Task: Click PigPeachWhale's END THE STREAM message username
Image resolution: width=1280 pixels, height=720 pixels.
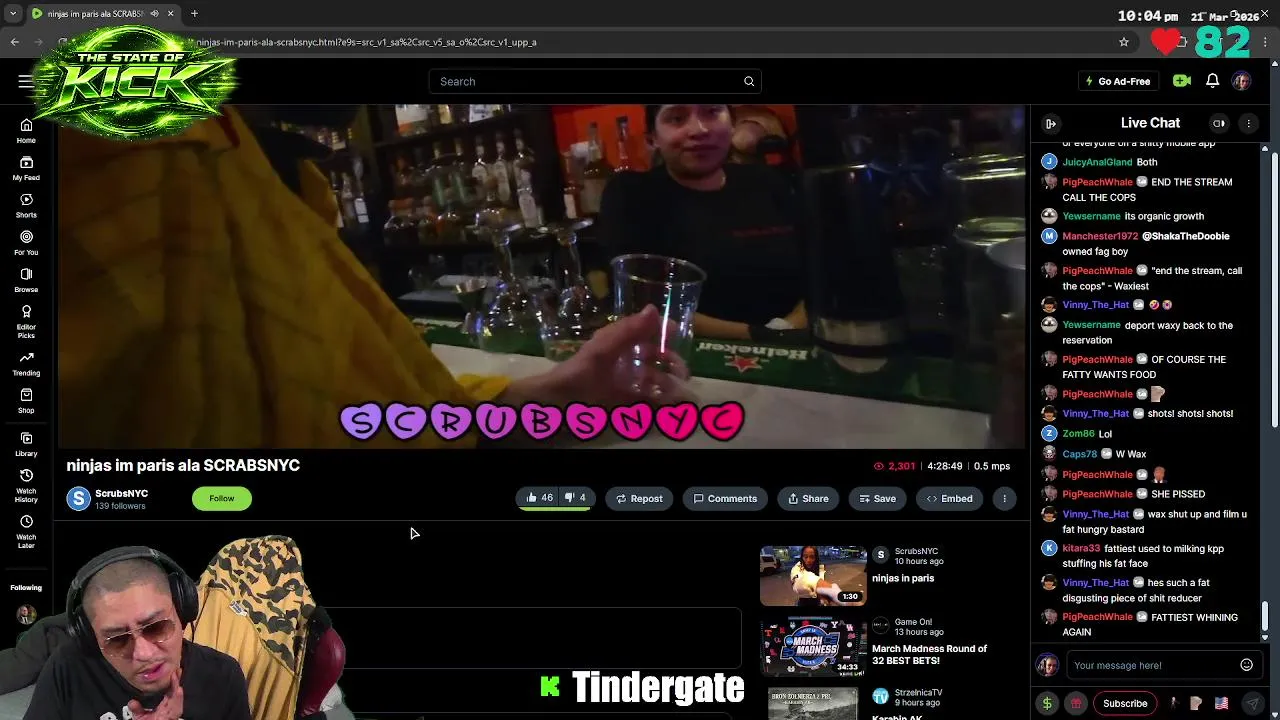Action: [x=1097, y=182]
